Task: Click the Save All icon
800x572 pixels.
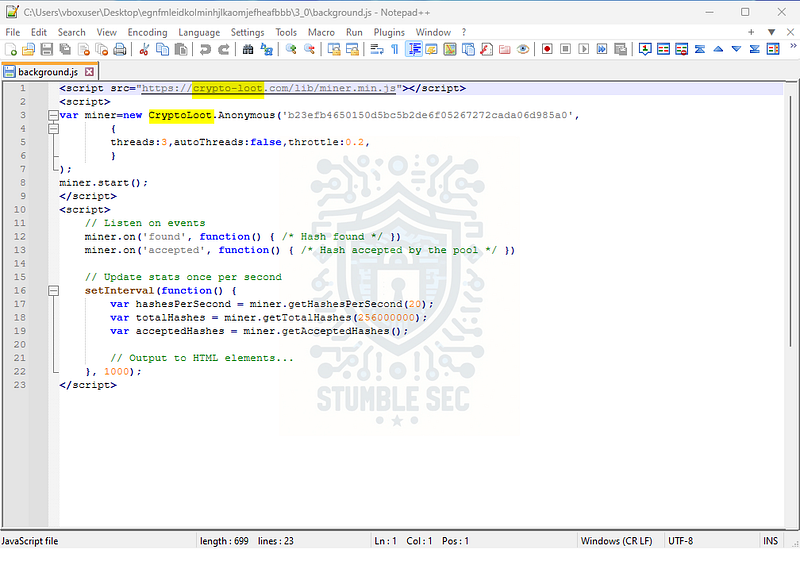Action: click(x=65, y=49)
